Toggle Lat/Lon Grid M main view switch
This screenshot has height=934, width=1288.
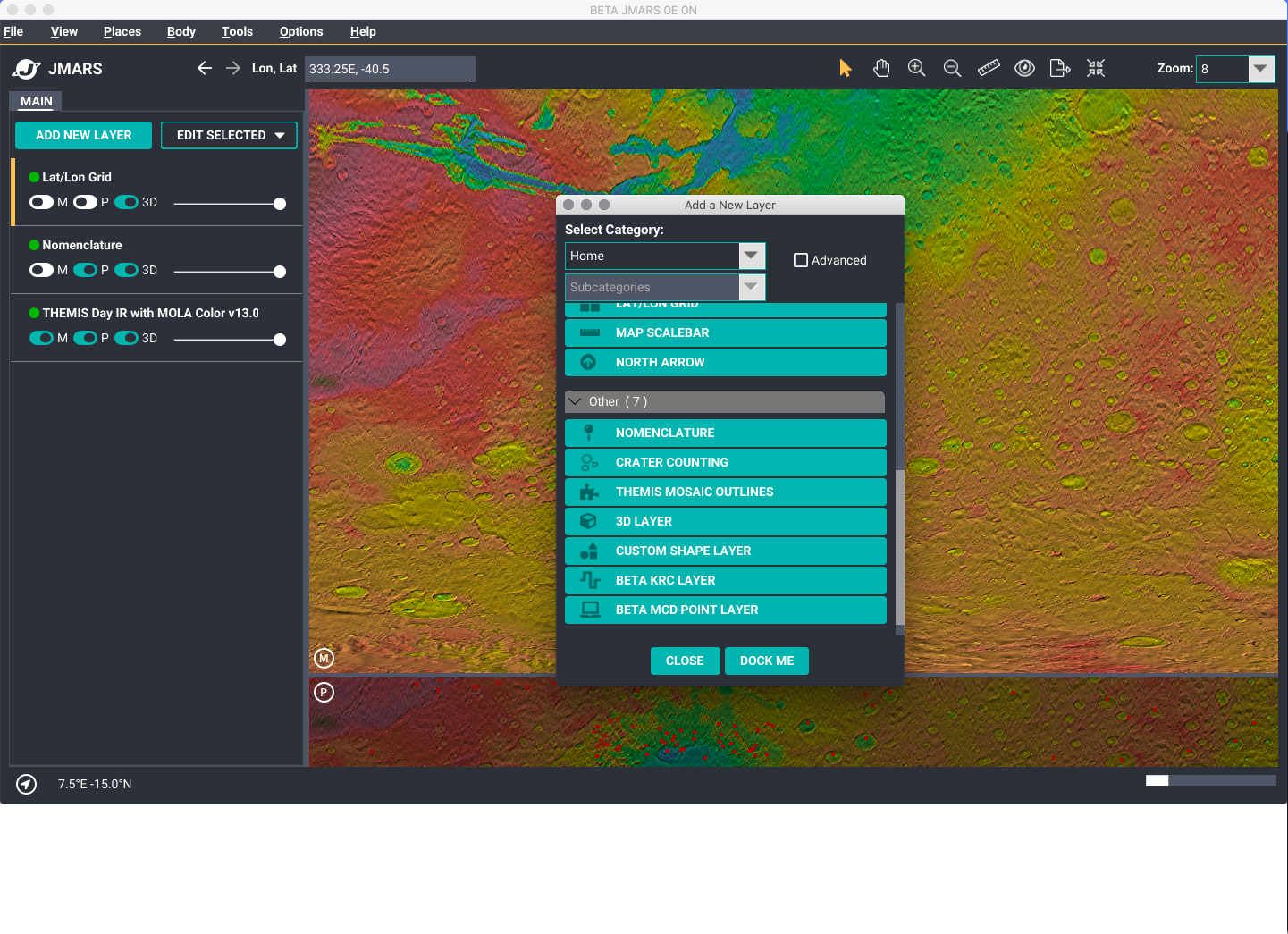[x=41, y=202]
